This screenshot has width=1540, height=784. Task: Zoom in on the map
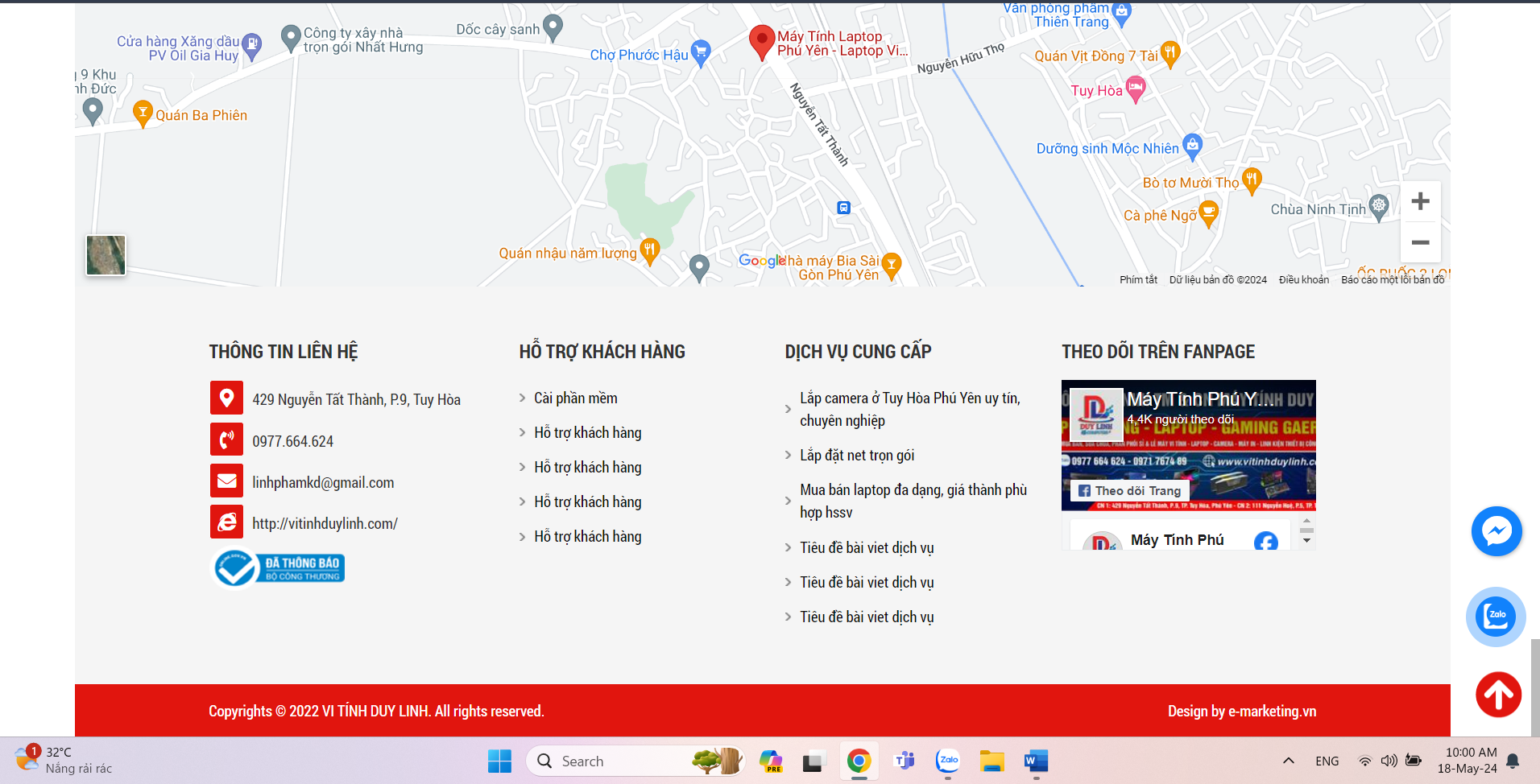click(1420, 201)
